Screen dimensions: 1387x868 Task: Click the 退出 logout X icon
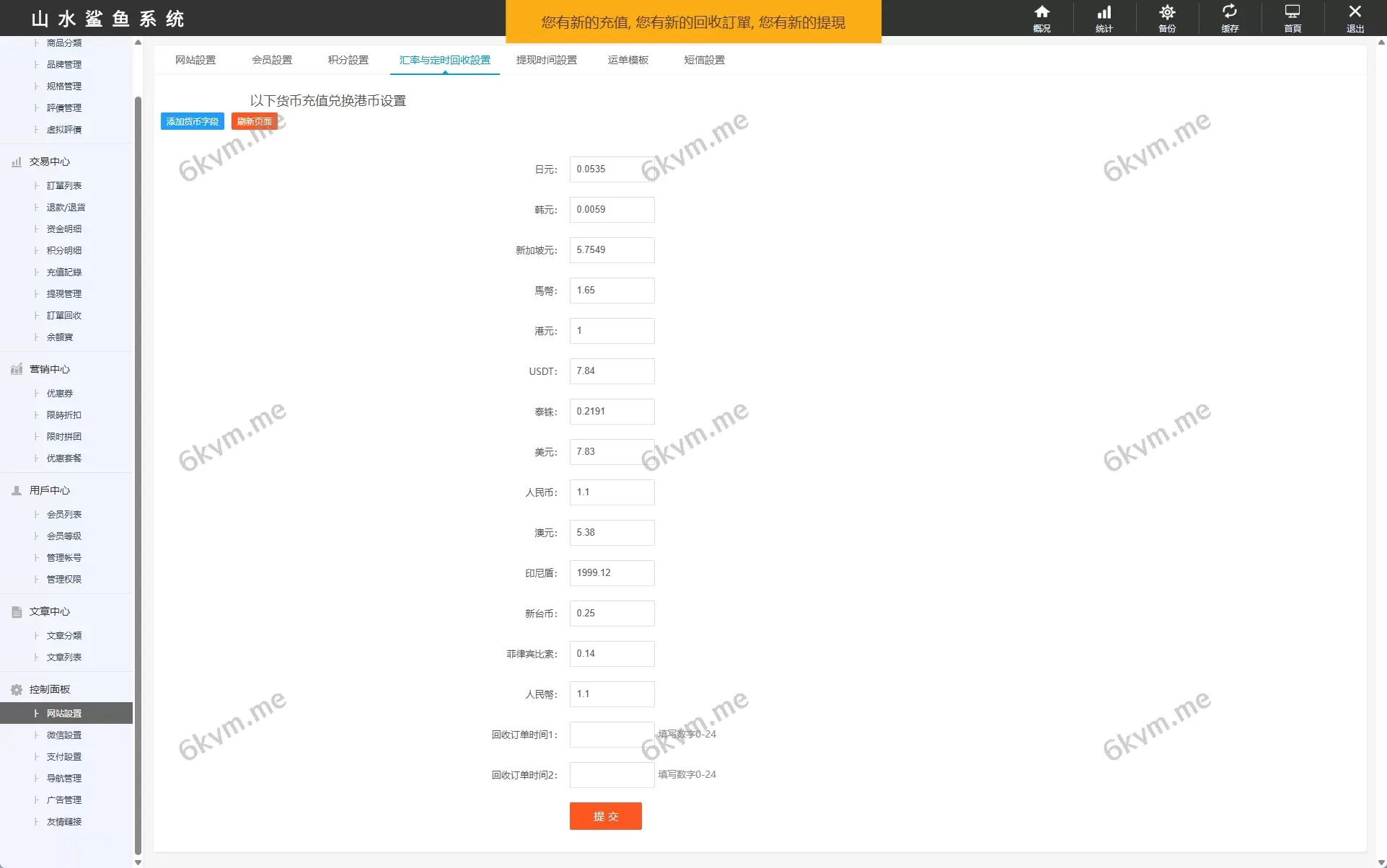coord(1355,12)
